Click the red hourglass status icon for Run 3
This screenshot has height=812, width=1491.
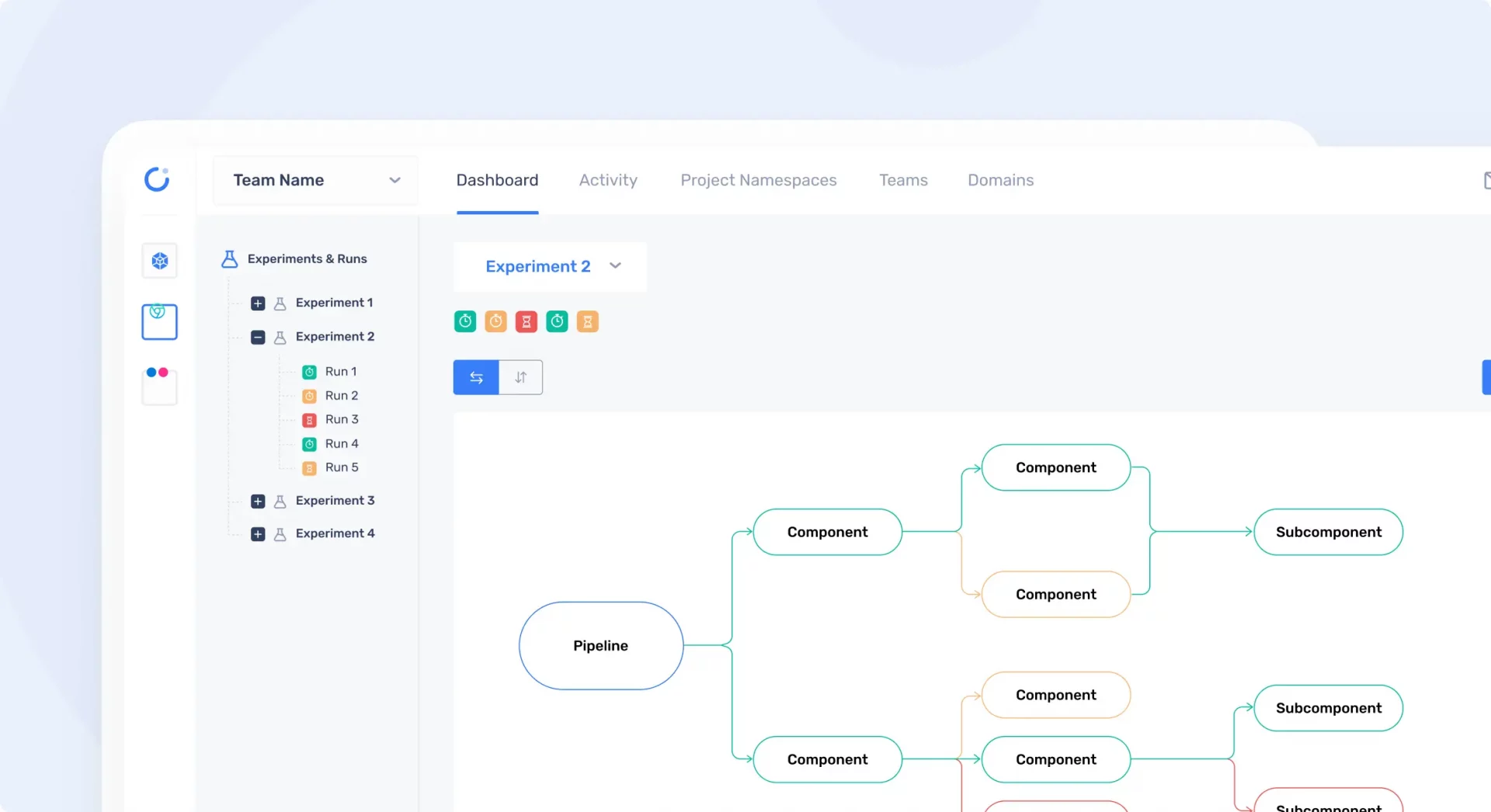click(310, 419)
